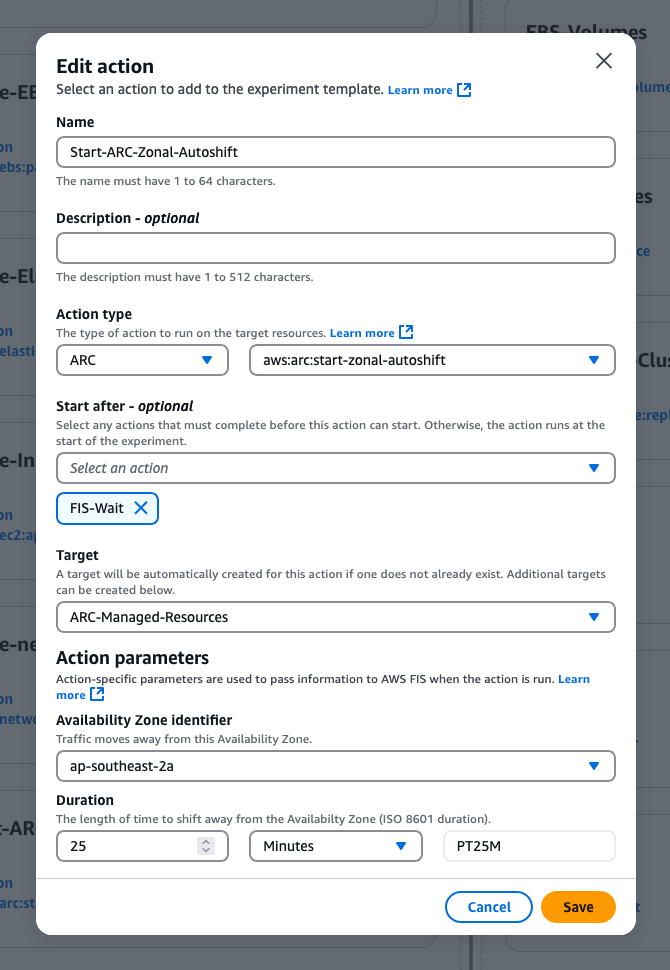Decrease the Duration value using the down stepper arrow

point(207,851)
